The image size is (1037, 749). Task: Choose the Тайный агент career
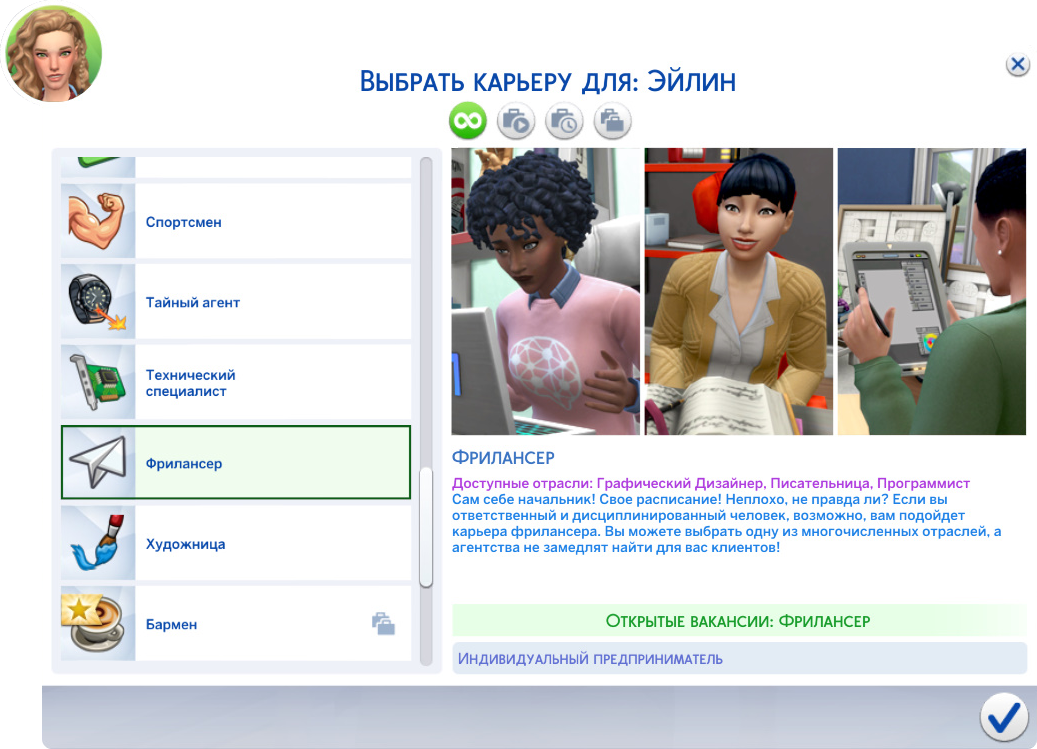tap(236, 302)
